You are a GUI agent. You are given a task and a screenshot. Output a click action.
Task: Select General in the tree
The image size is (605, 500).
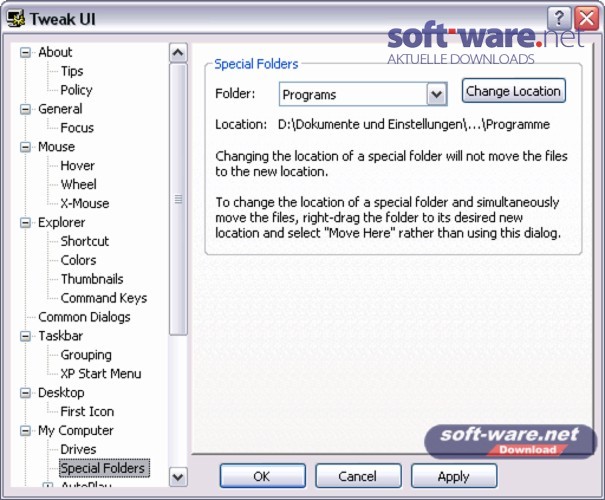(x=60, y=109)
